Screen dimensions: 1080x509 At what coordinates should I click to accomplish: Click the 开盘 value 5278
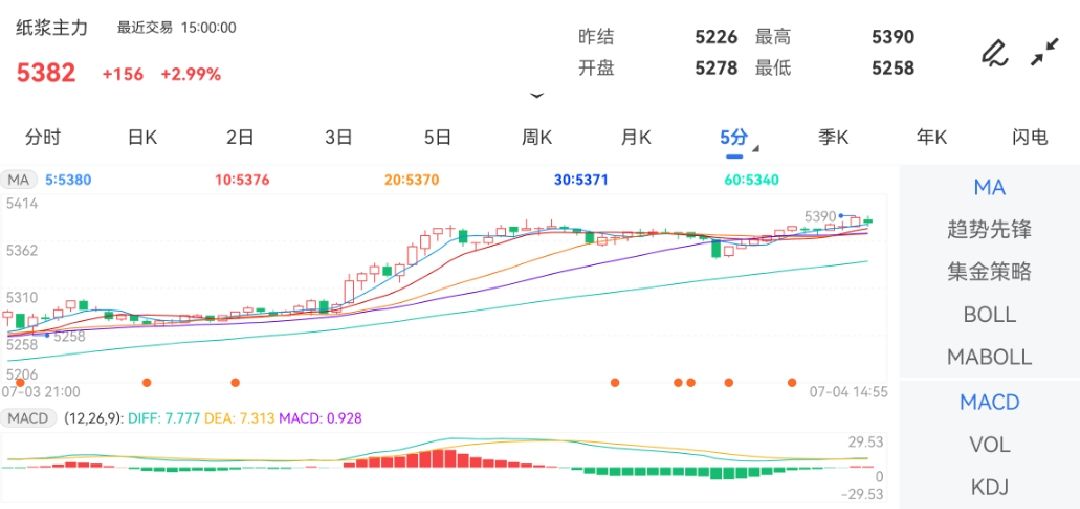[716, 68]
